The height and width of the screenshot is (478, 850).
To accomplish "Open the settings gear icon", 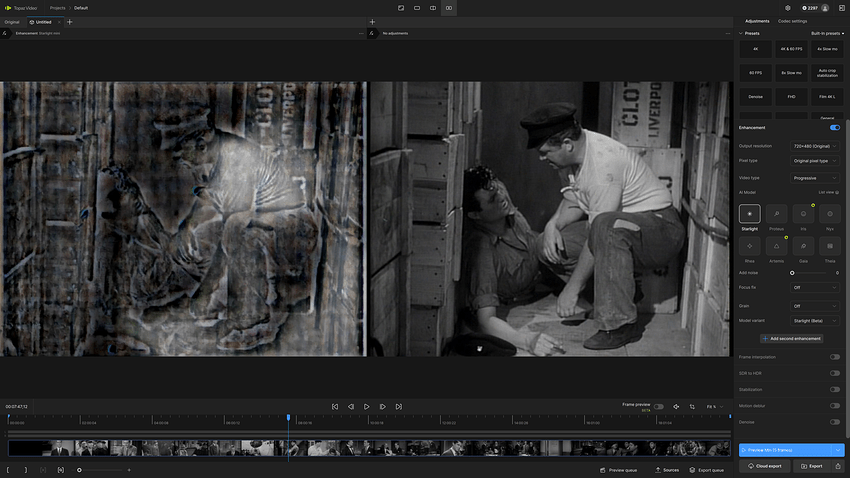I will [787, 8].
